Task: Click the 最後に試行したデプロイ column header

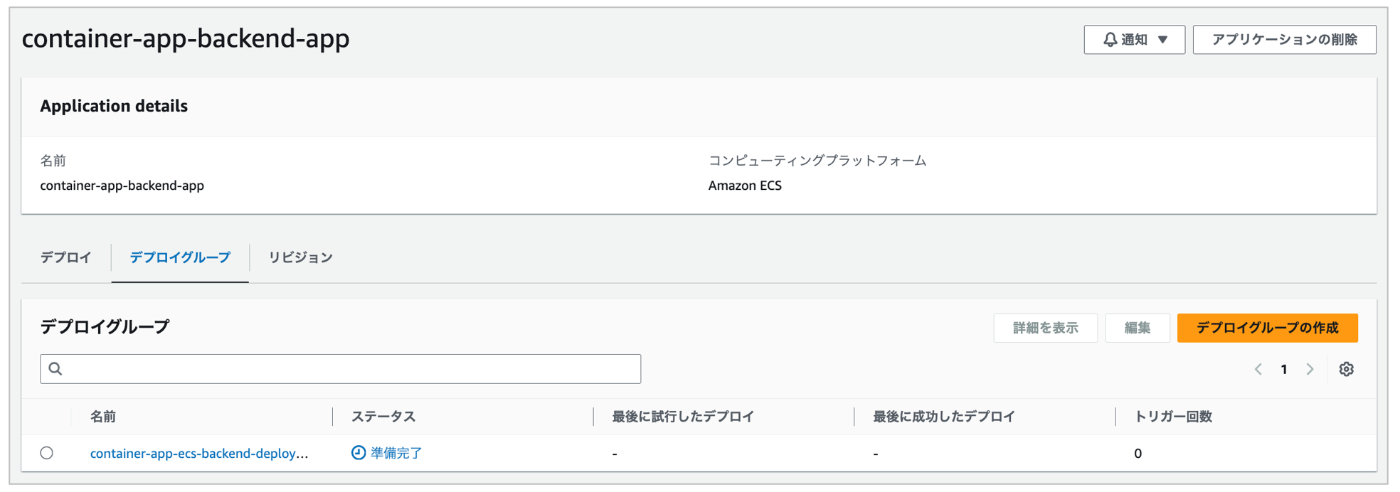Action: 683,416
